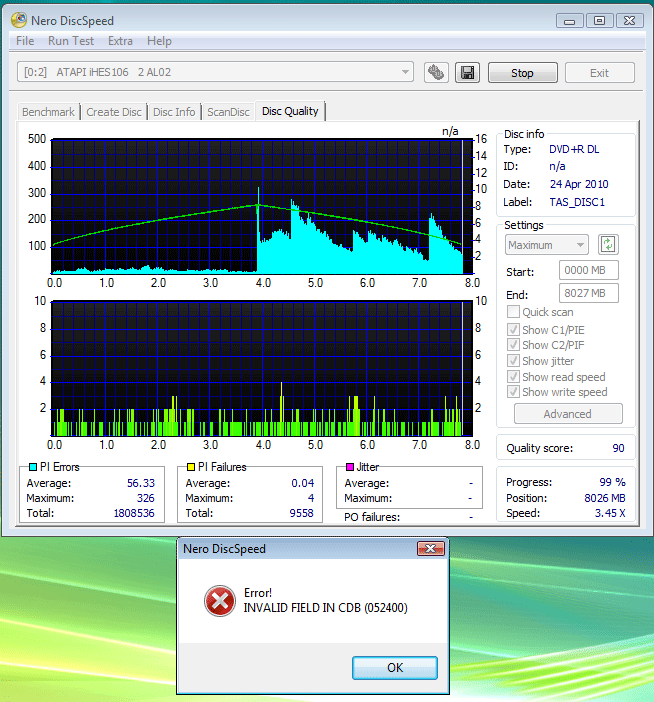Click PI Failures total 9558
This screenshot has height=702, width=654.
301,513
